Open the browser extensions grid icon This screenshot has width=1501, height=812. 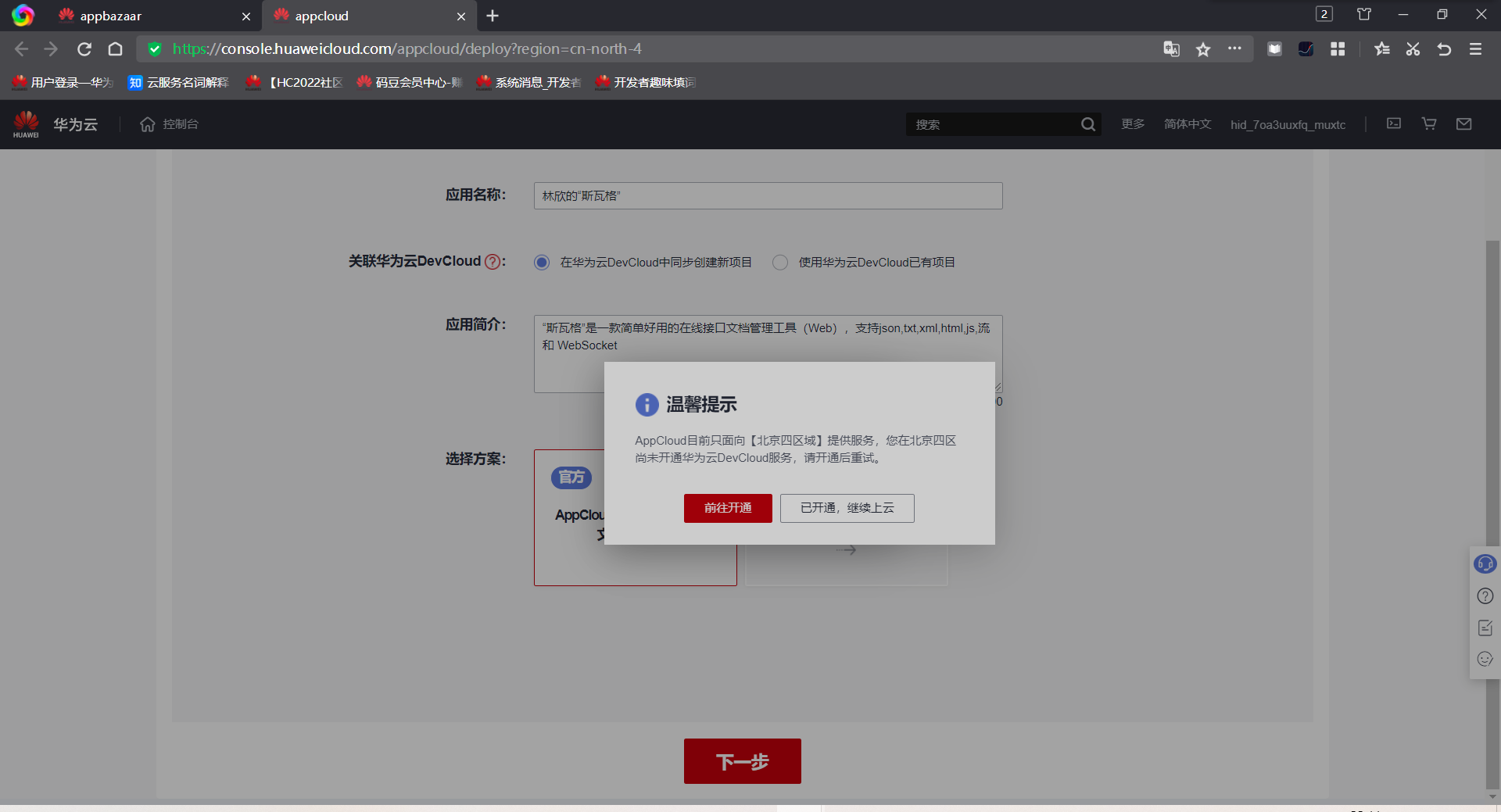1338,49
